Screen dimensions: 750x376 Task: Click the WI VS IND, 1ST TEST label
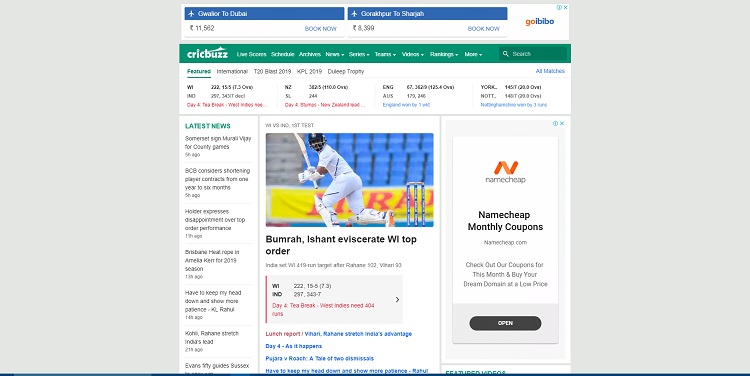(290, 125)
